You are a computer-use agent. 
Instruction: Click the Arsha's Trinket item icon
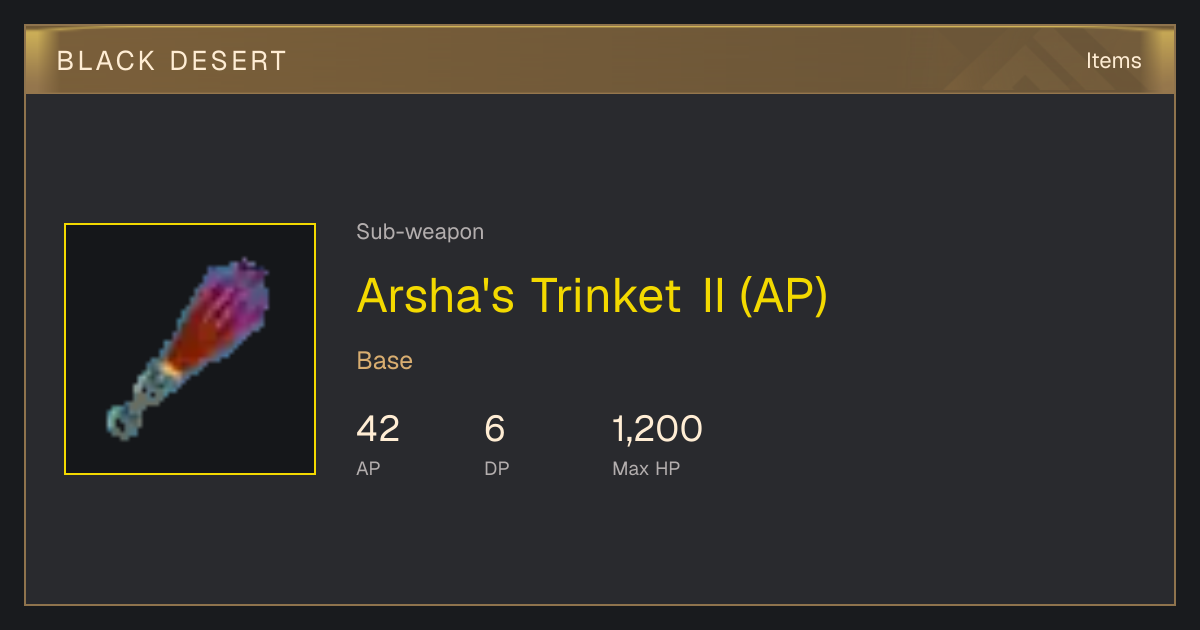(x=190, y=349)
